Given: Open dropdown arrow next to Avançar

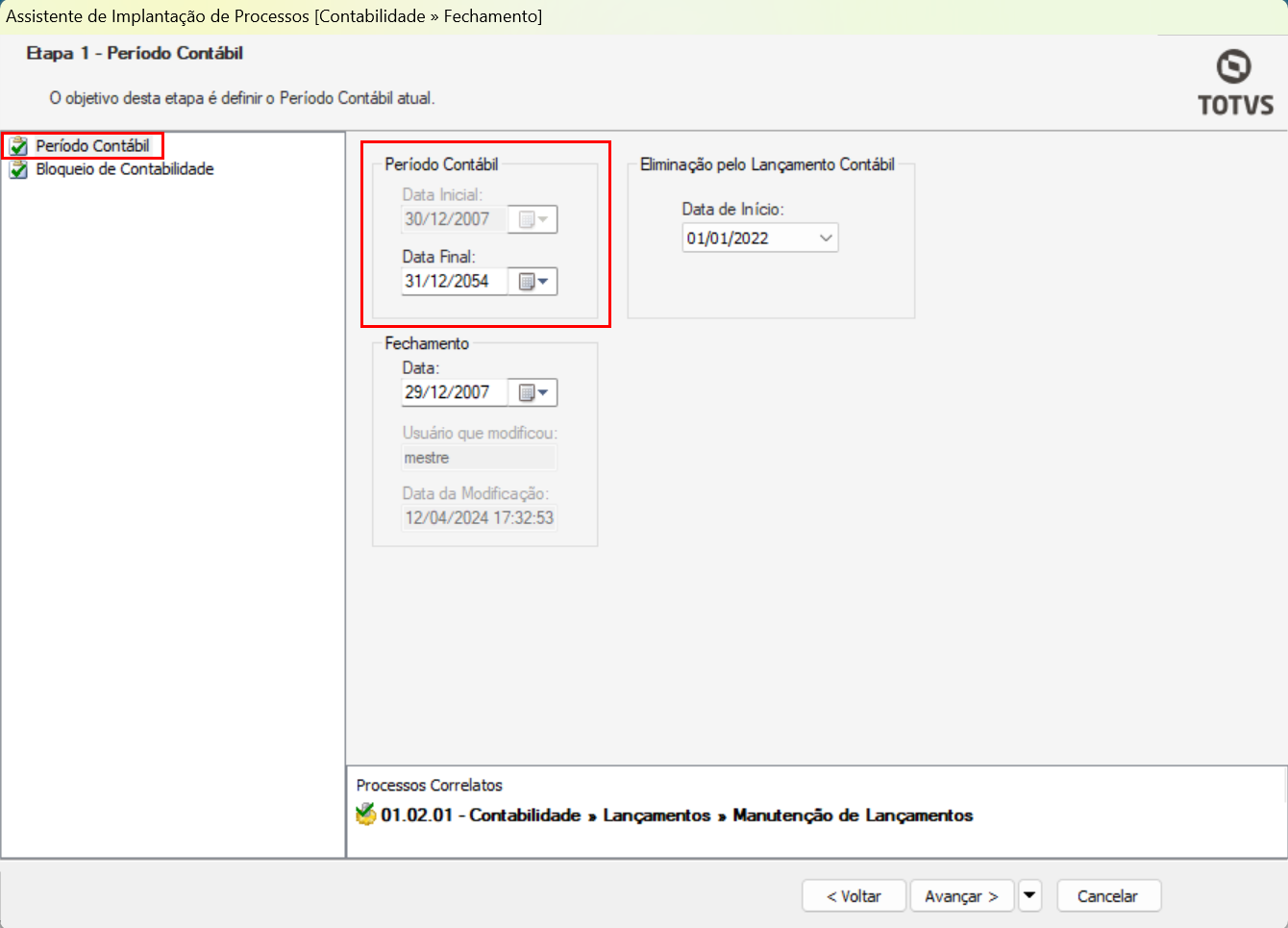Looking at the screenshot, I should click(x=1029, y=896).
